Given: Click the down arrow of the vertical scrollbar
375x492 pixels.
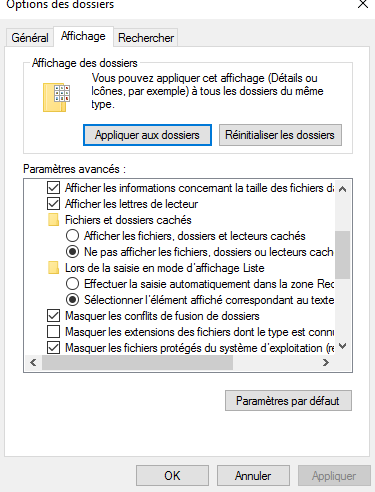Looking at the screenshot, I should coord(342,346).
